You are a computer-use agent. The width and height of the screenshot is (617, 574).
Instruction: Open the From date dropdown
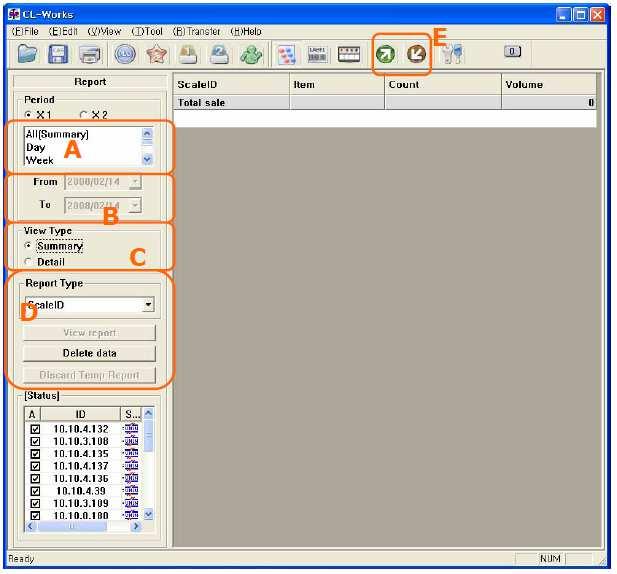pos(135,182)
